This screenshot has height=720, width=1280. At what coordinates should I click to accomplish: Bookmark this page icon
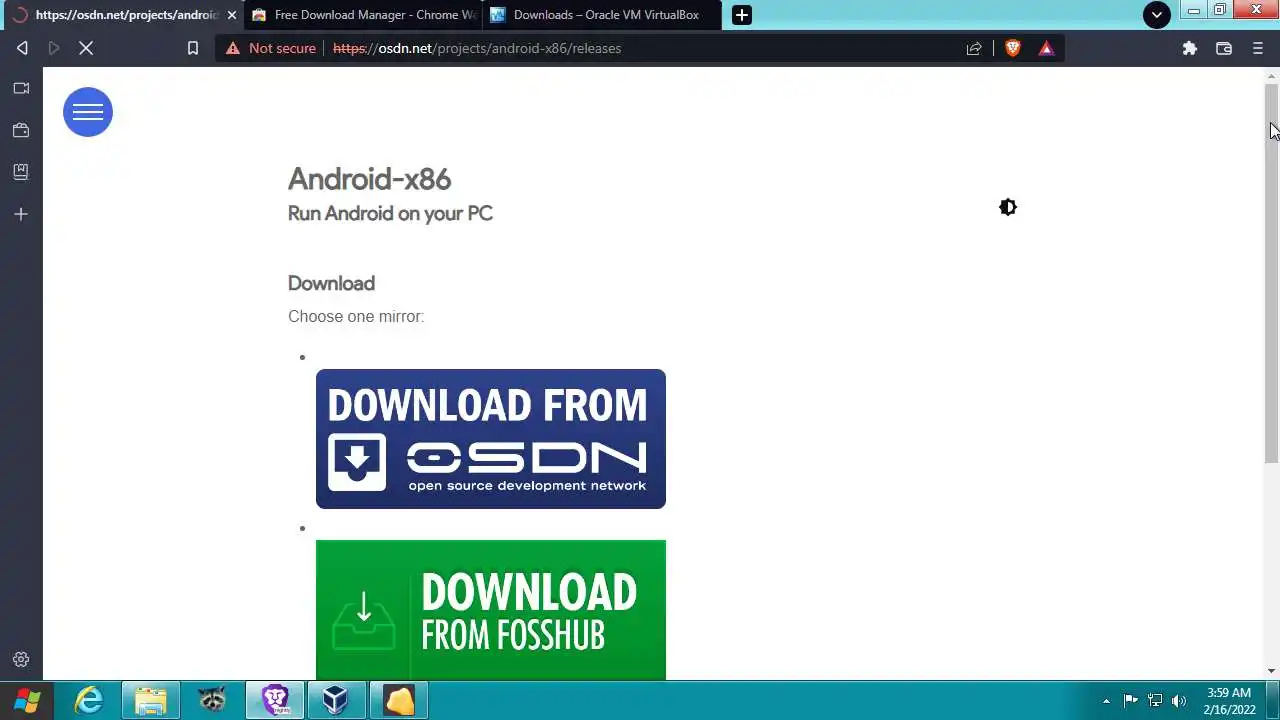click(193, 48)
